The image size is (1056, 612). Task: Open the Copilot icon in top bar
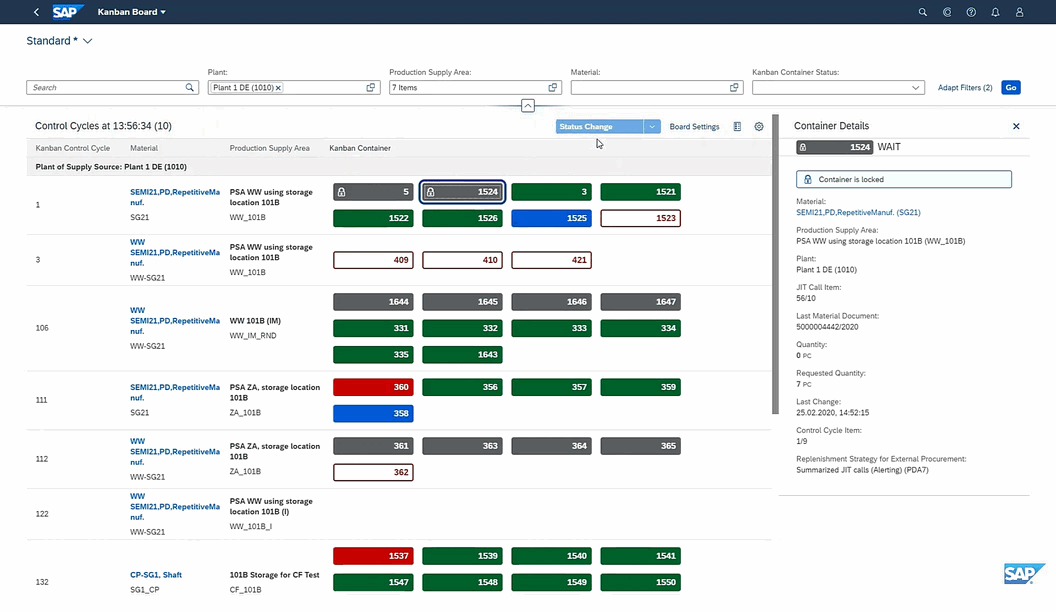click(x=947, y=12)
